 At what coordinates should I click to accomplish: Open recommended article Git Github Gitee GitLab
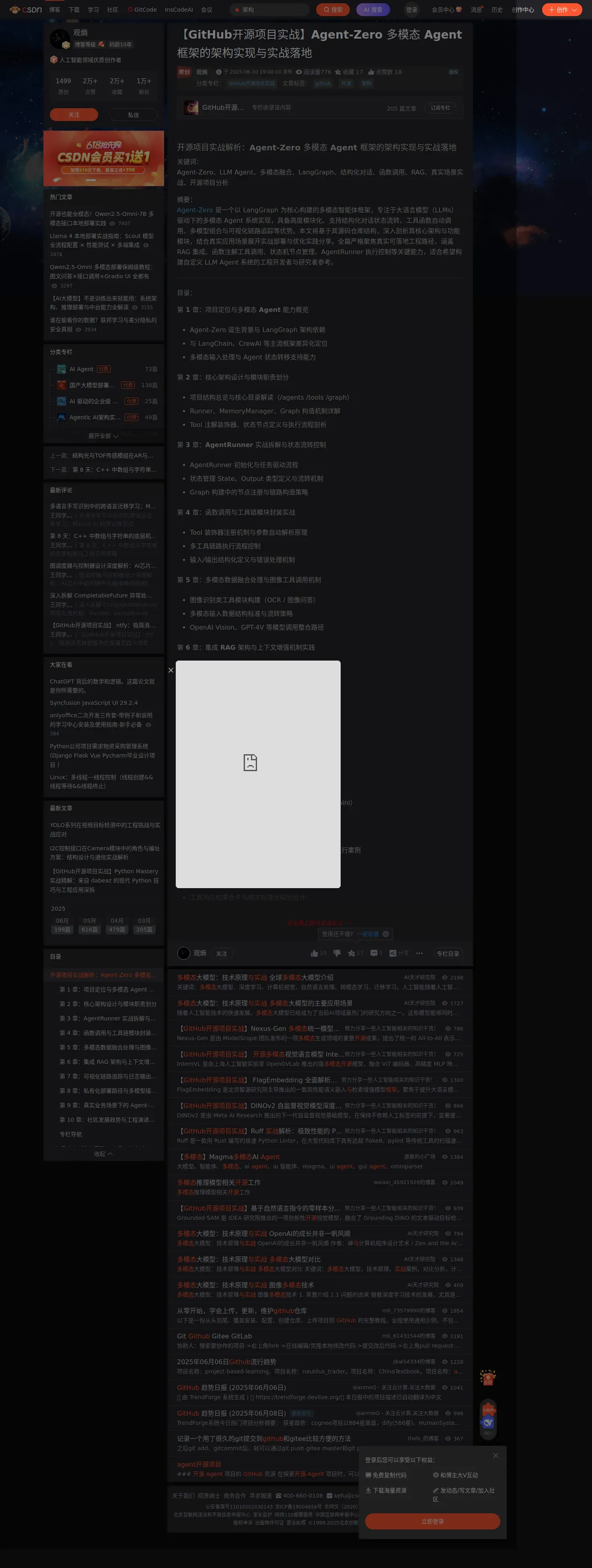click(214, 1336)
